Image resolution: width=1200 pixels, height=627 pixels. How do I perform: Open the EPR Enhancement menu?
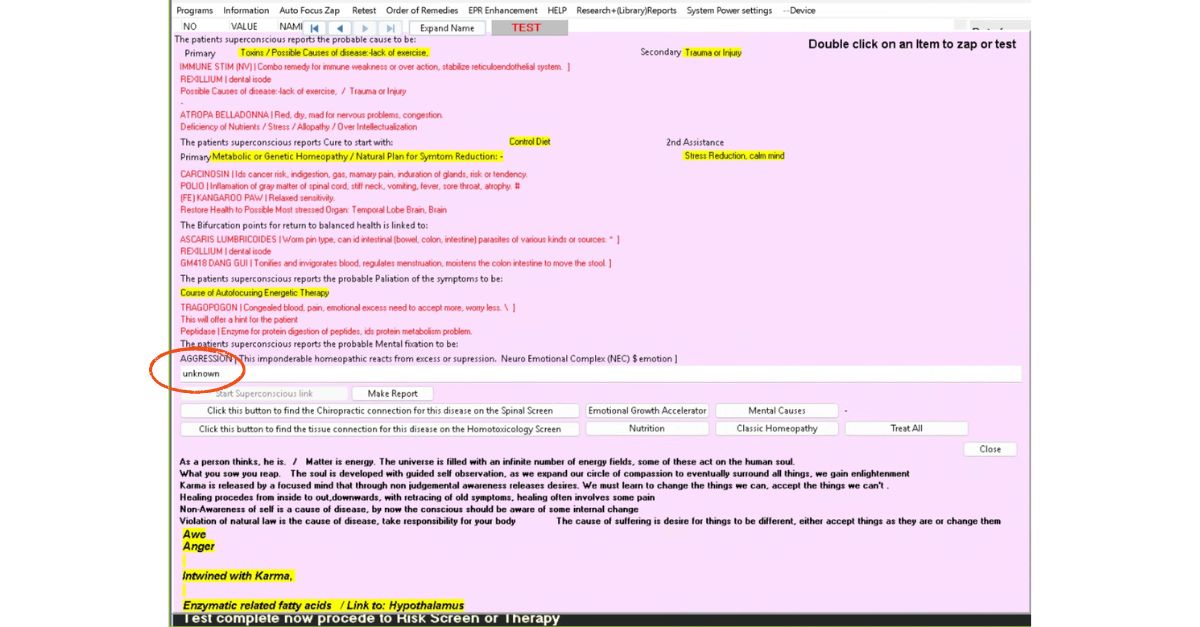[x=502, y=10]
